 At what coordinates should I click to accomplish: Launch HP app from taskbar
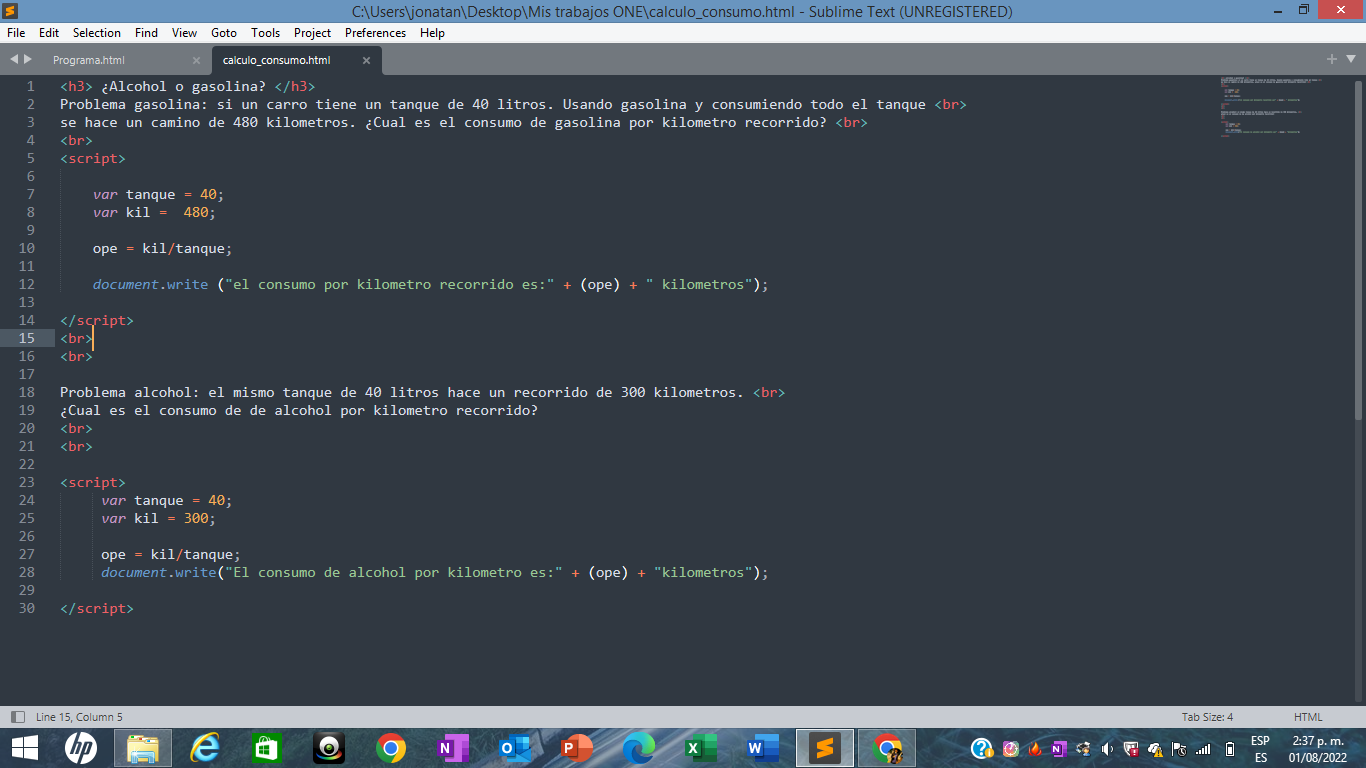pos(80,748)
